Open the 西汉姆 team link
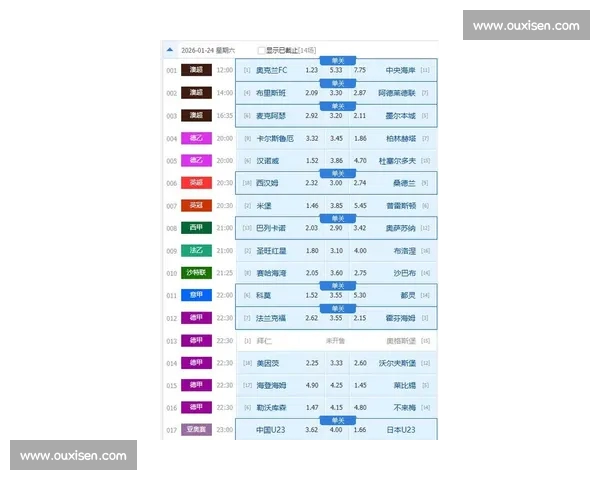This screenshot has width=600, height=480. tap(267, 183)
